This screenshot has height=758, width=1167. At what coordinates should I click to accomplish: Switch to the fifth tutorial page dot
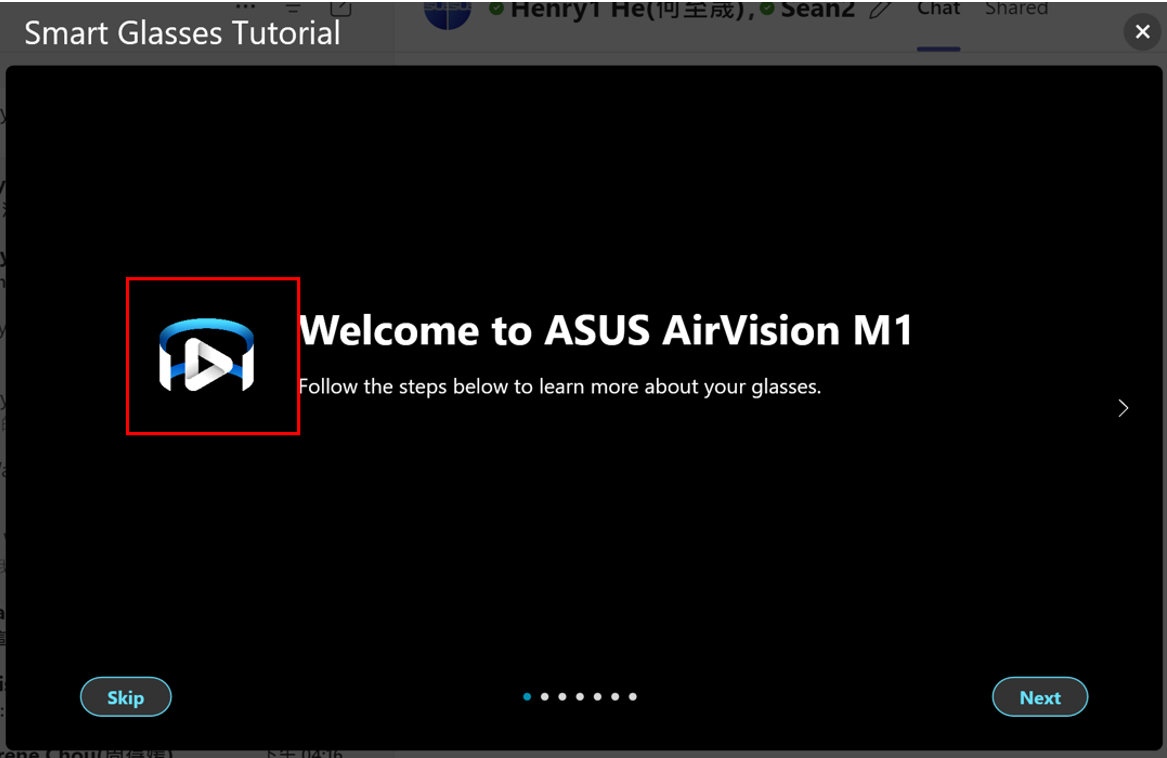coord(598,697)
